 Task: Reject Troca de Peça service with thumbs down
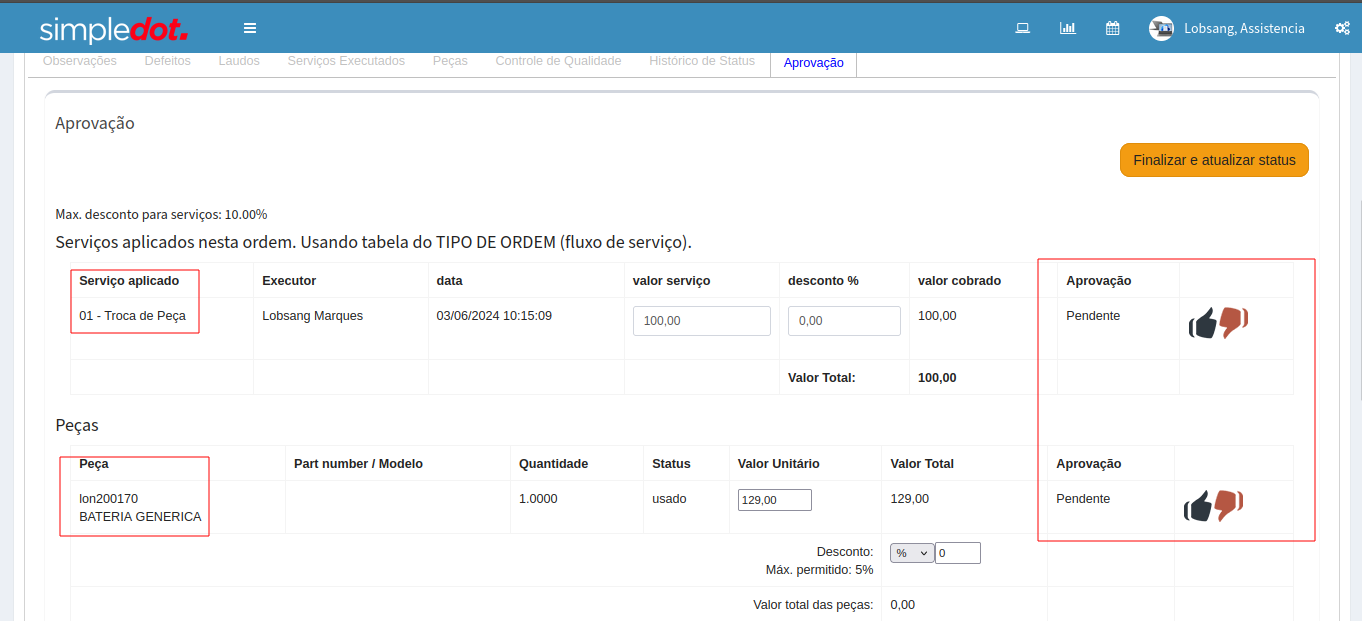click(x=1234, y=322)
